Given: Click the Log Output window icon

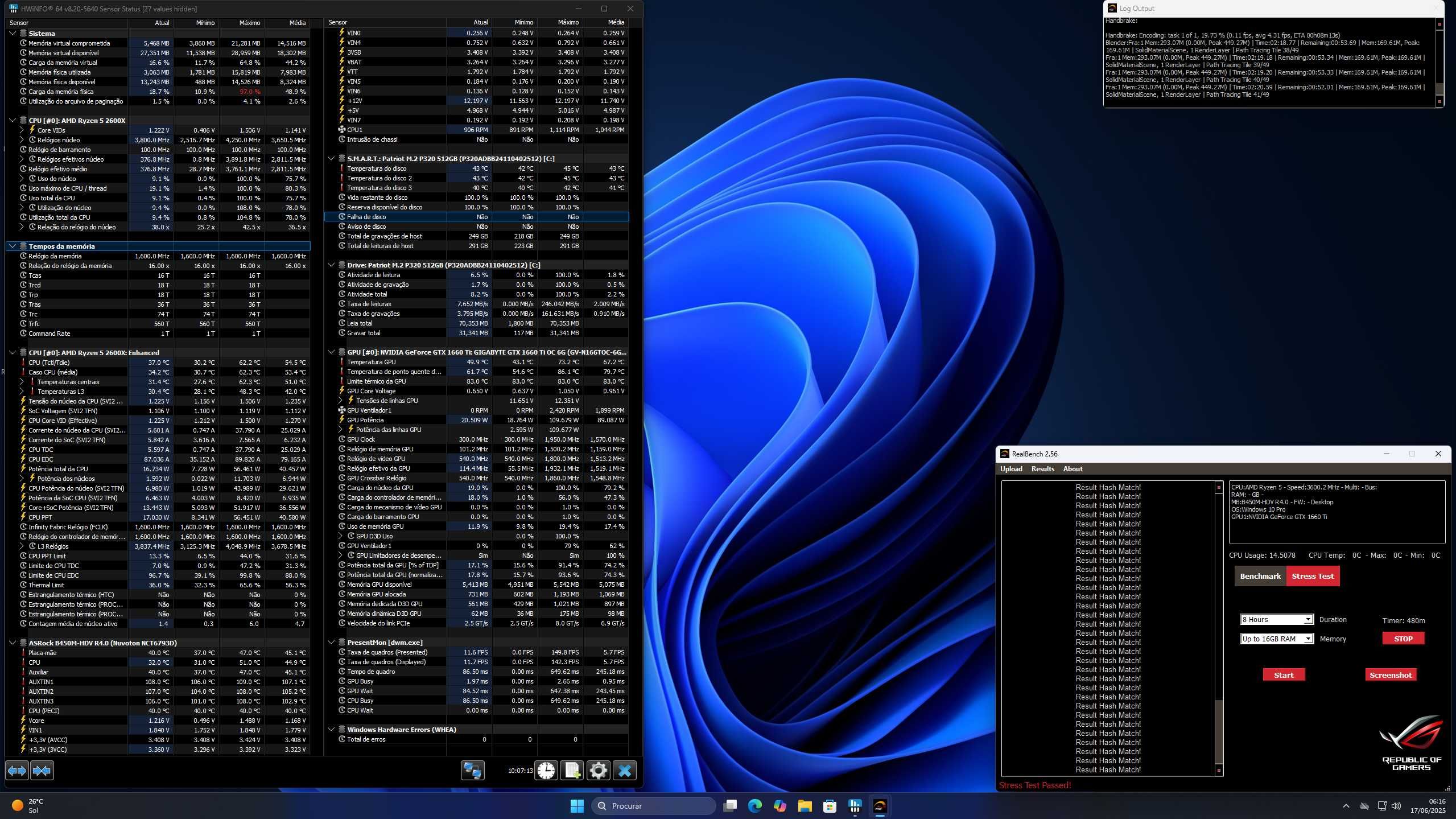Looking at the screenshot, I should click(1112, 9).
